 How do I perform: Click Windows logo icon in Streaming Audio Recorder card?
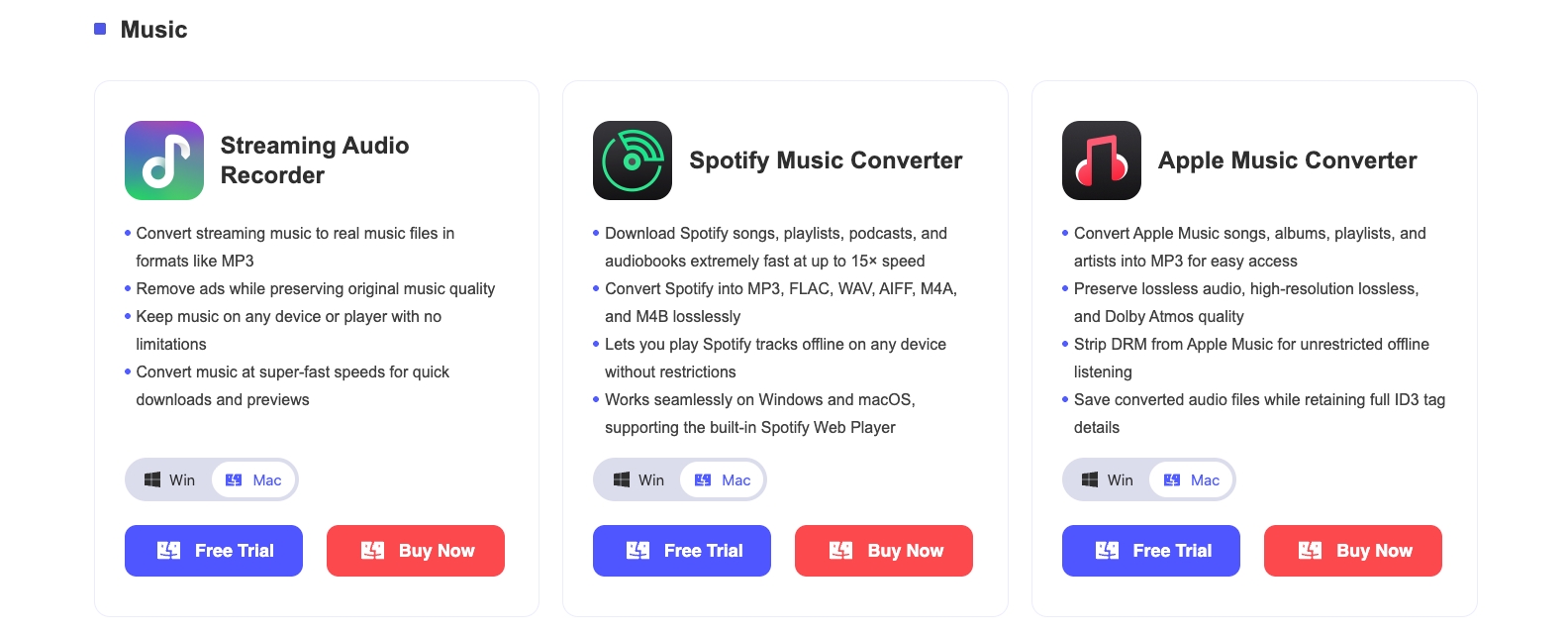pos(152,479)
